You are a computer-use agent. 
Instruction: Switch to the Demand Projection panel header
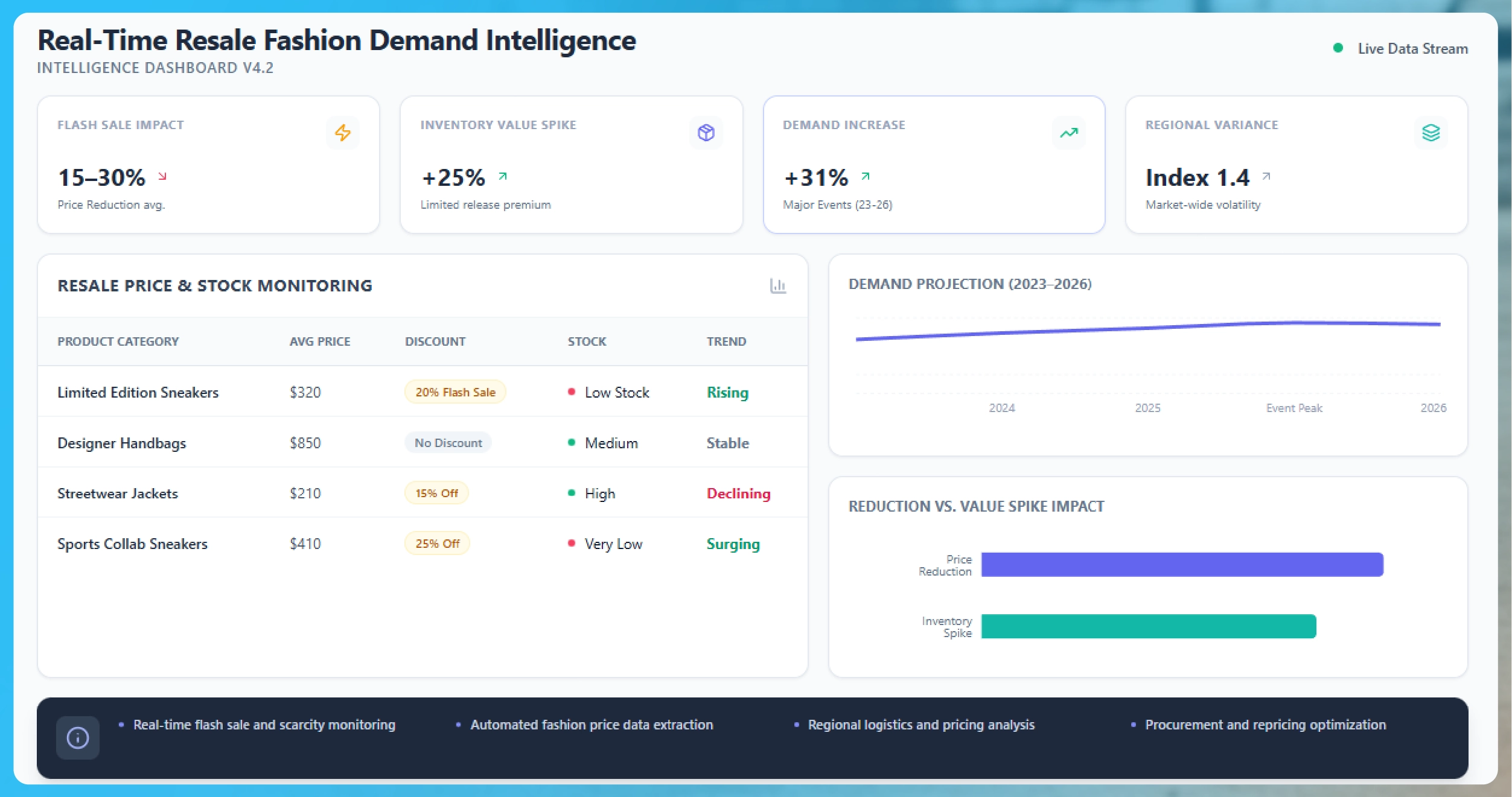tap(970, 283)
